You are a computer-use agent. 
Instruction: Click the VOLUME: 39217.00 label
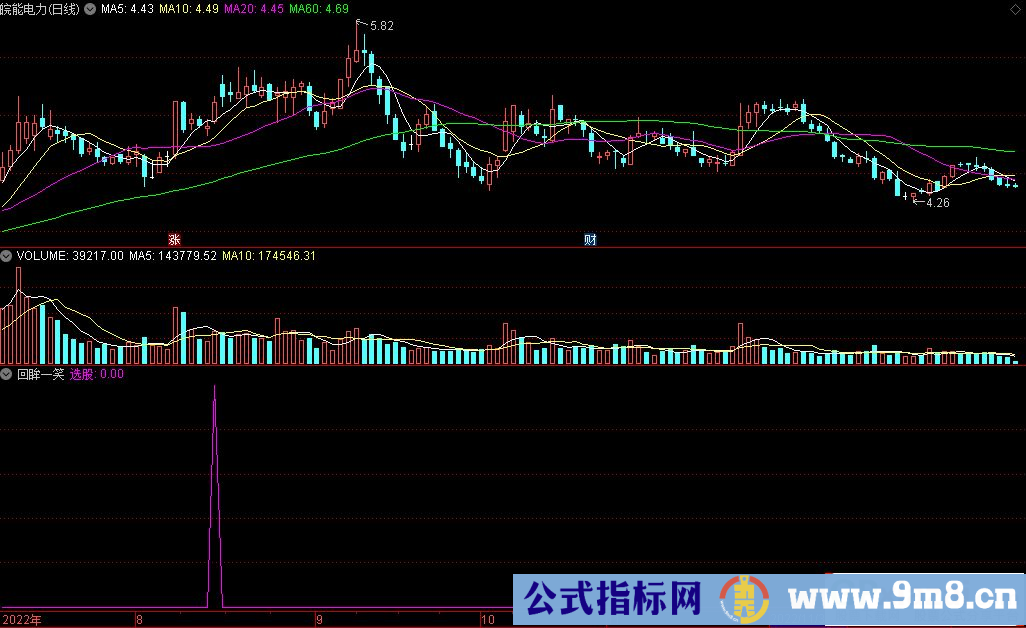70,256
